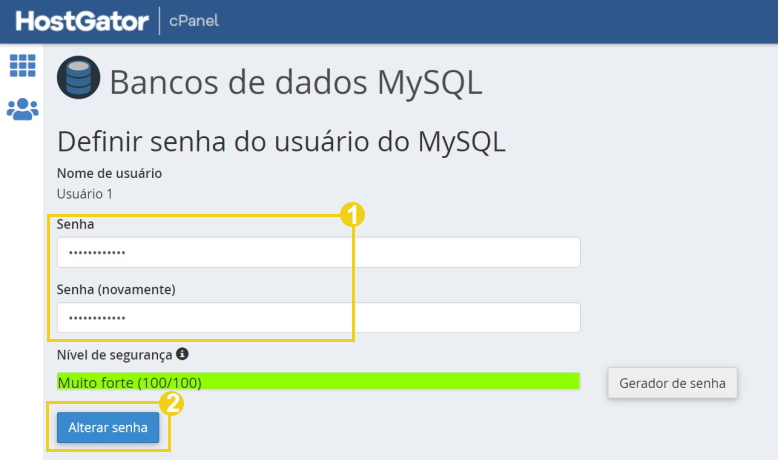Viewport: 778px width, 460px height.
Task: Click the Senha (novamente) field label
Action: pyautogui.click(x=116, y=289)
